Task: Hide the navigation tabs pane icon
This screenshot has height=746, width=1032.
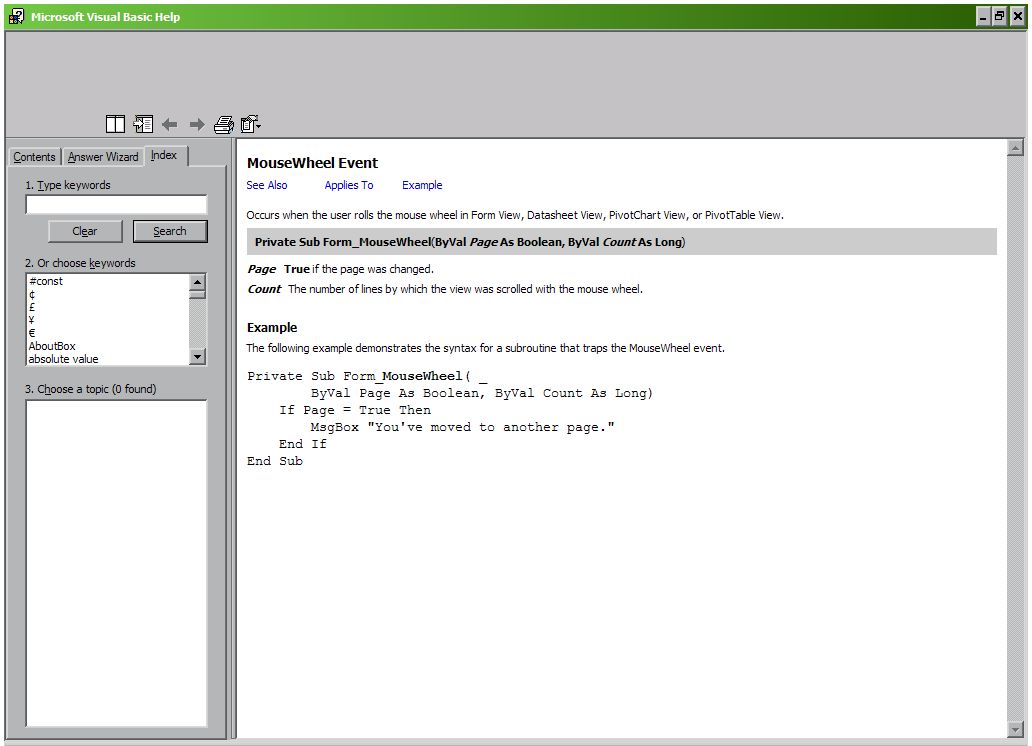Action: tap(143, 124)
